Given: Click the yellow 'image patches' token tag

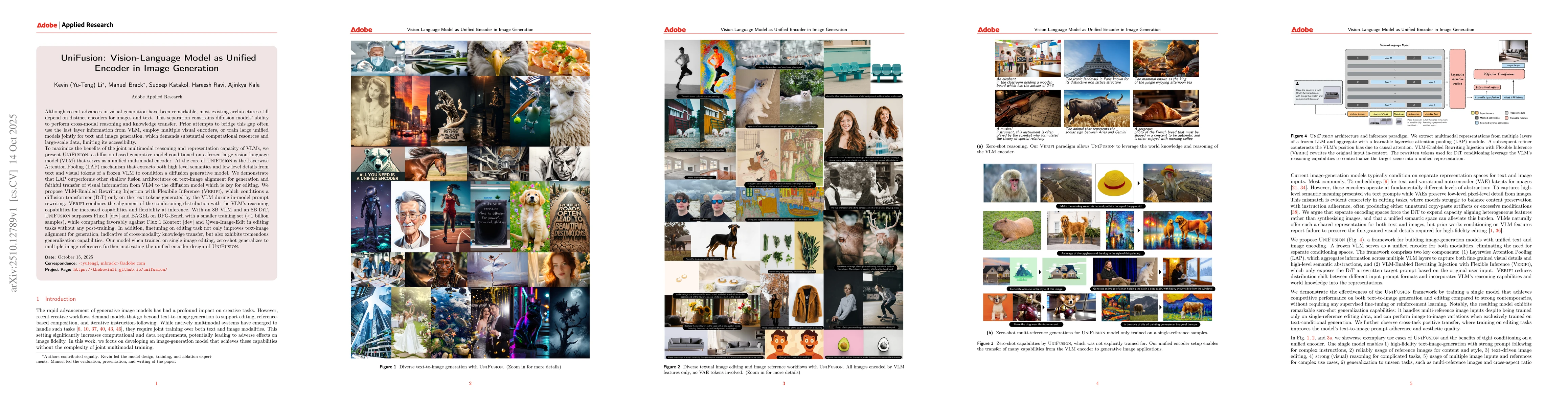Looking at the screenshot, I should [1381, 114].
